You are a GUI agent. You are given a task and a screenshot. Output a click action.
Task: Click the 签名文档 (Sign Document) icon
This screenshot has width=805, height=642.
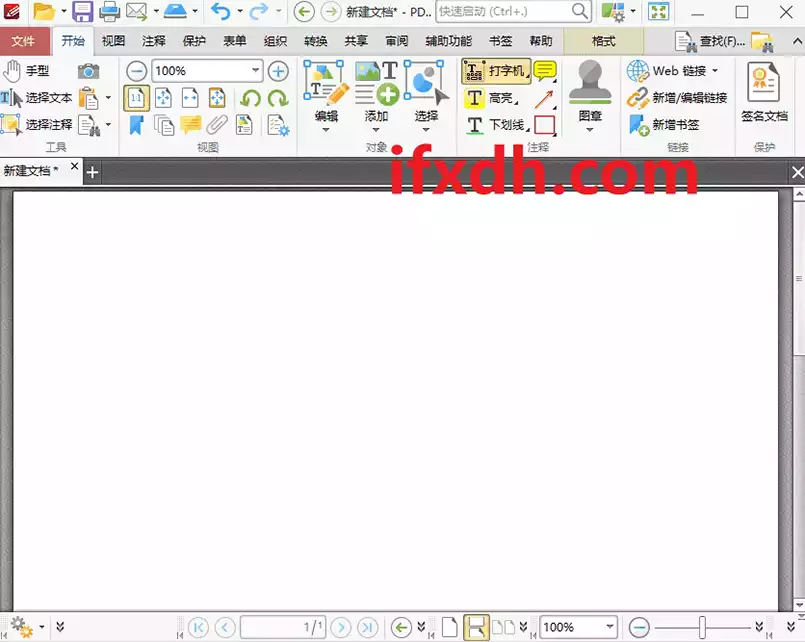(765, 90)
